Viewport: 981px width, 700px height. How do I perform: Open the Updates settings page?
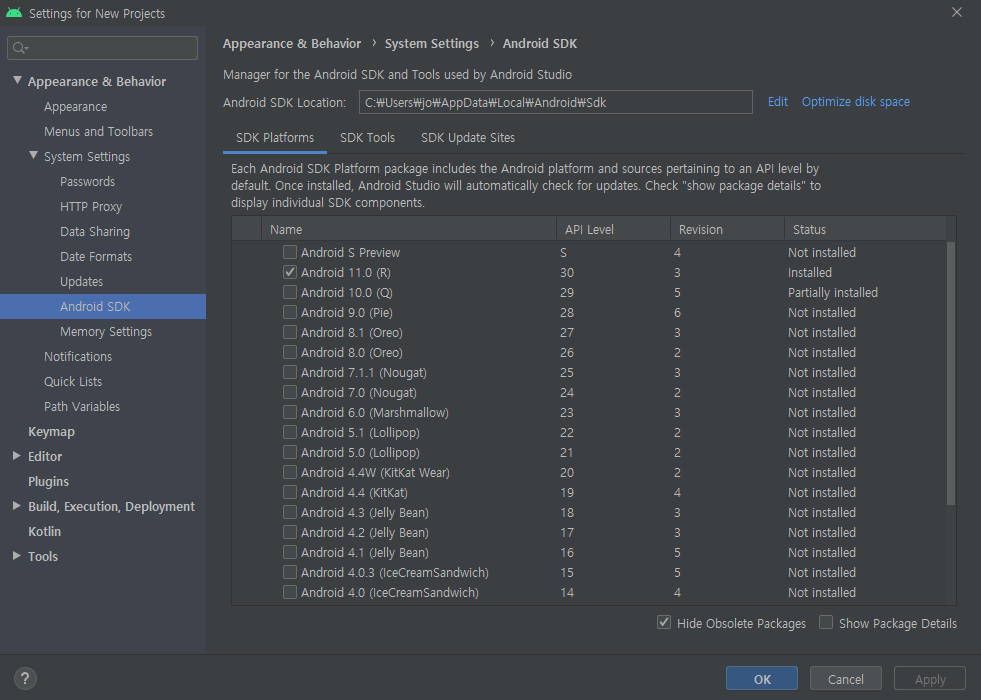(x=81, y=282)
